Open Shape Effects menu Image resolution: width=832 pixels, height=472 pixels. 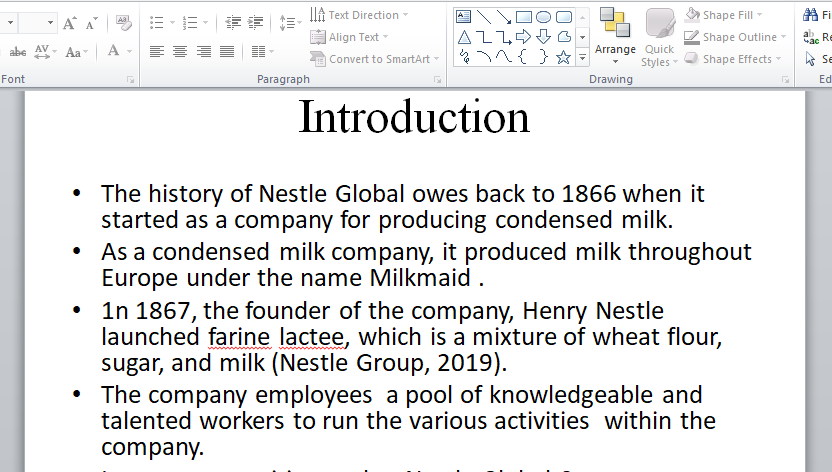[x=733, y=59]
